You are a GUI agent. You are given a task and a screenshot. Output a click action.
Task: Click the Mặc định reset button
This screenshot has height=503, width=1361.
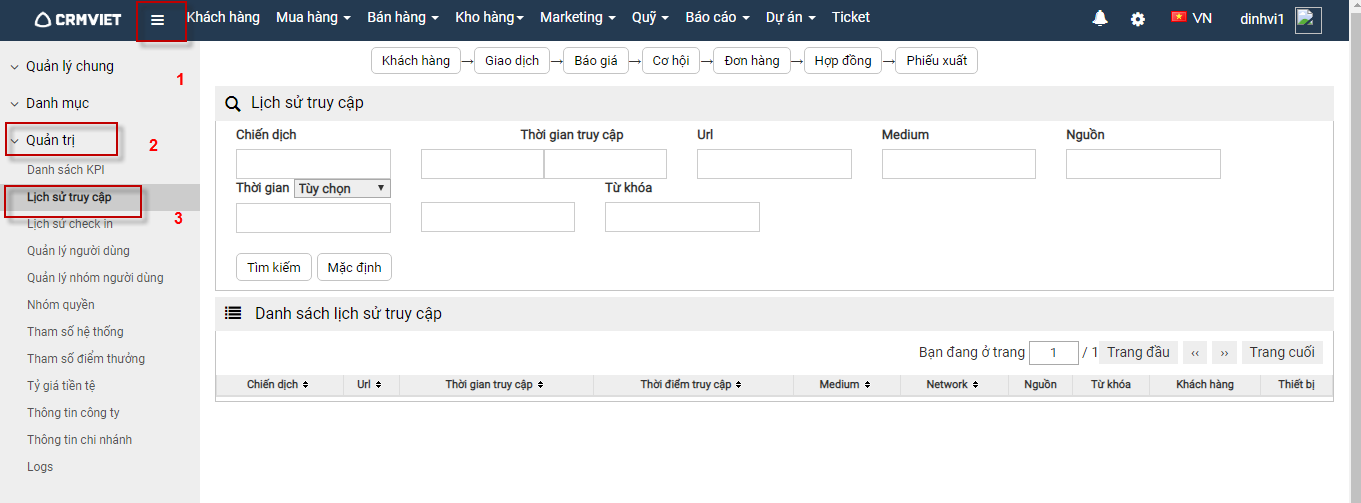(355, 267)
